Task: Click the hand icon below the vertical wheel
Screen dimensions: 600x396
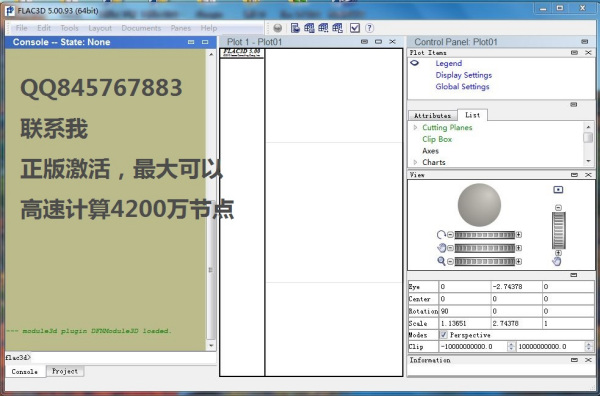Action: click(557, 262)
